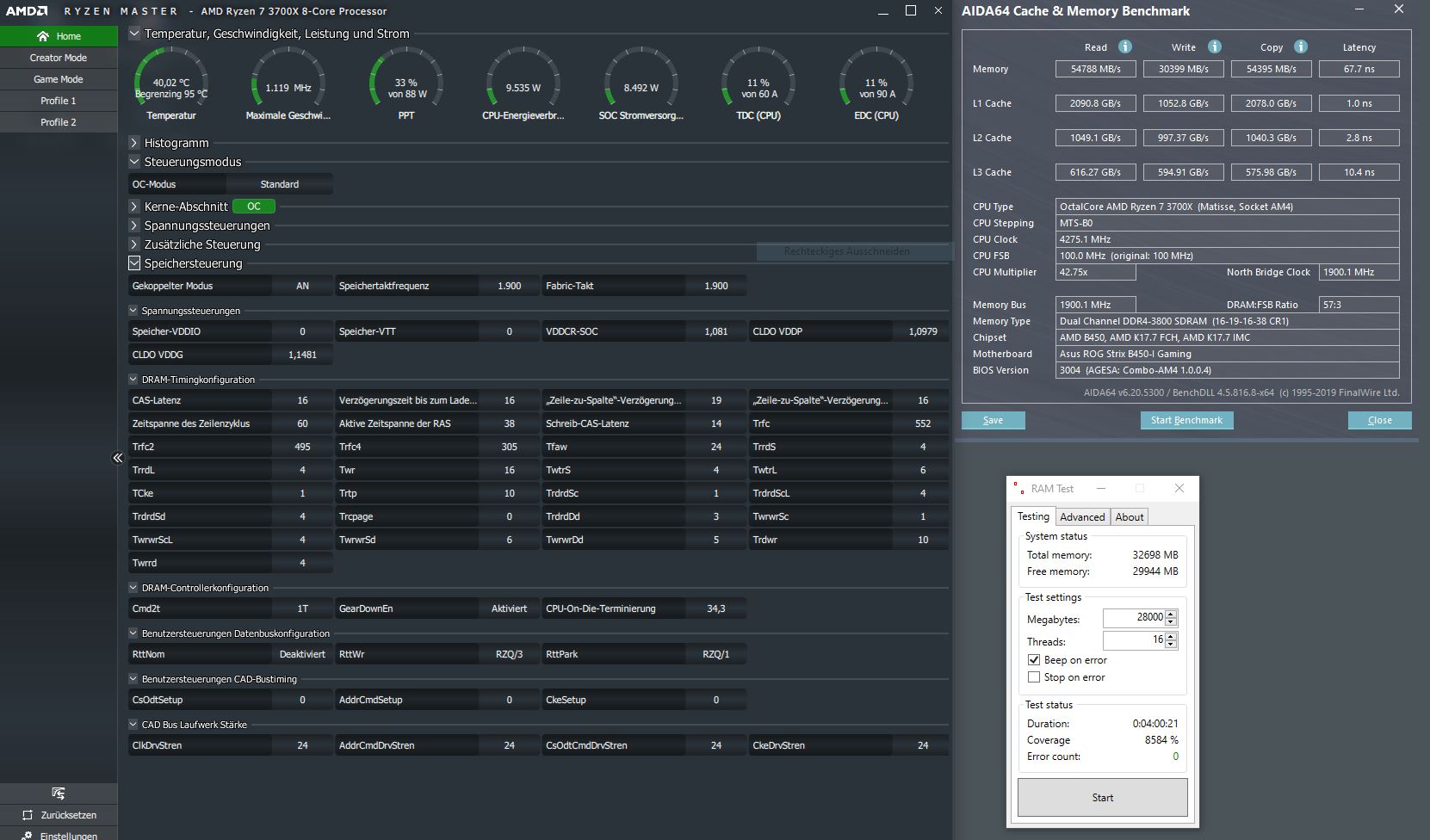Collapse the Temperatur, Geschwindigkeit, Leistung section

pyautogui.click(x=134, y=34)
